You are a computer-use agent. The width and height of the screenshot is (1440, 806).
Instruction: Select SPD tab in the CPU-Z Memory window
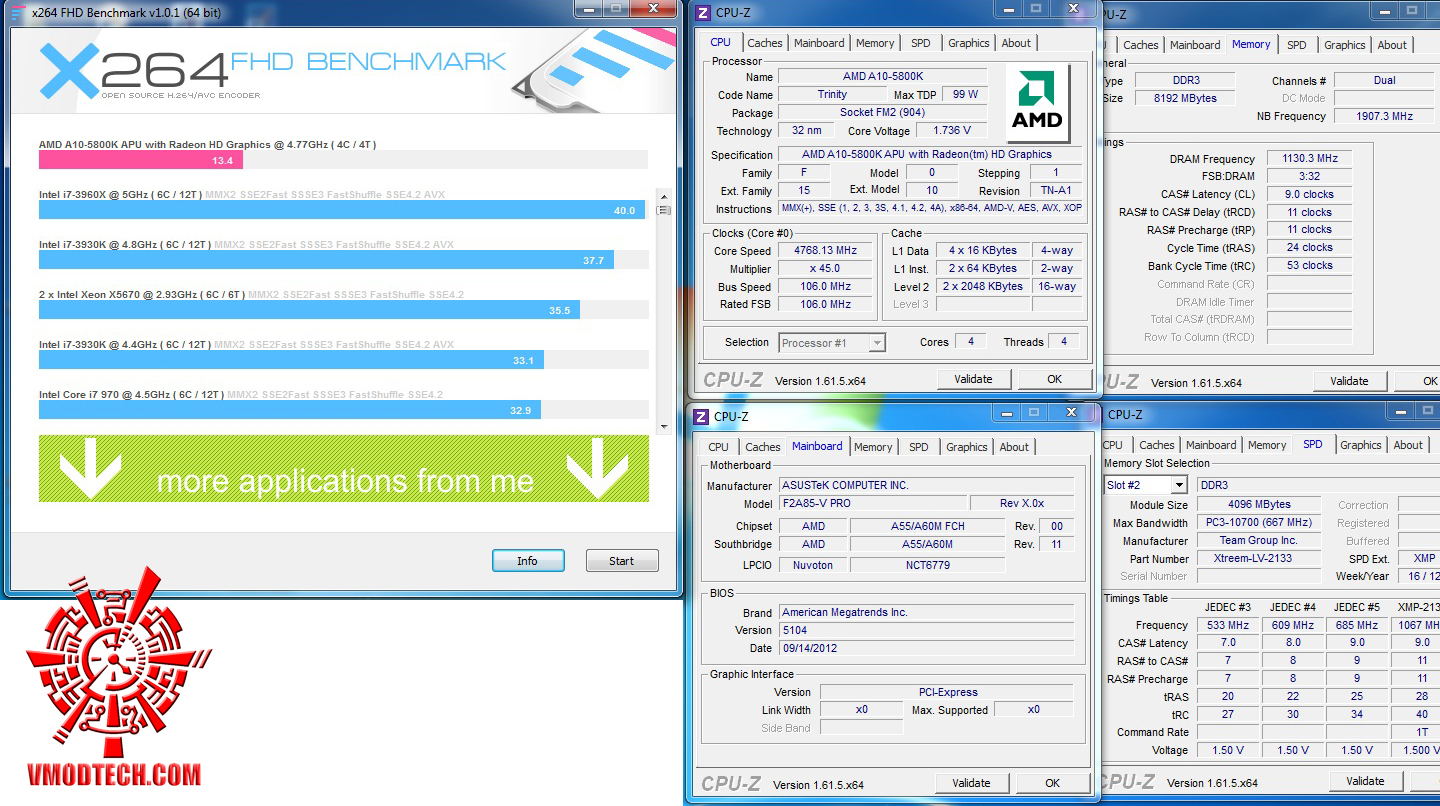pyautogui.click(x=1297, y=45)
